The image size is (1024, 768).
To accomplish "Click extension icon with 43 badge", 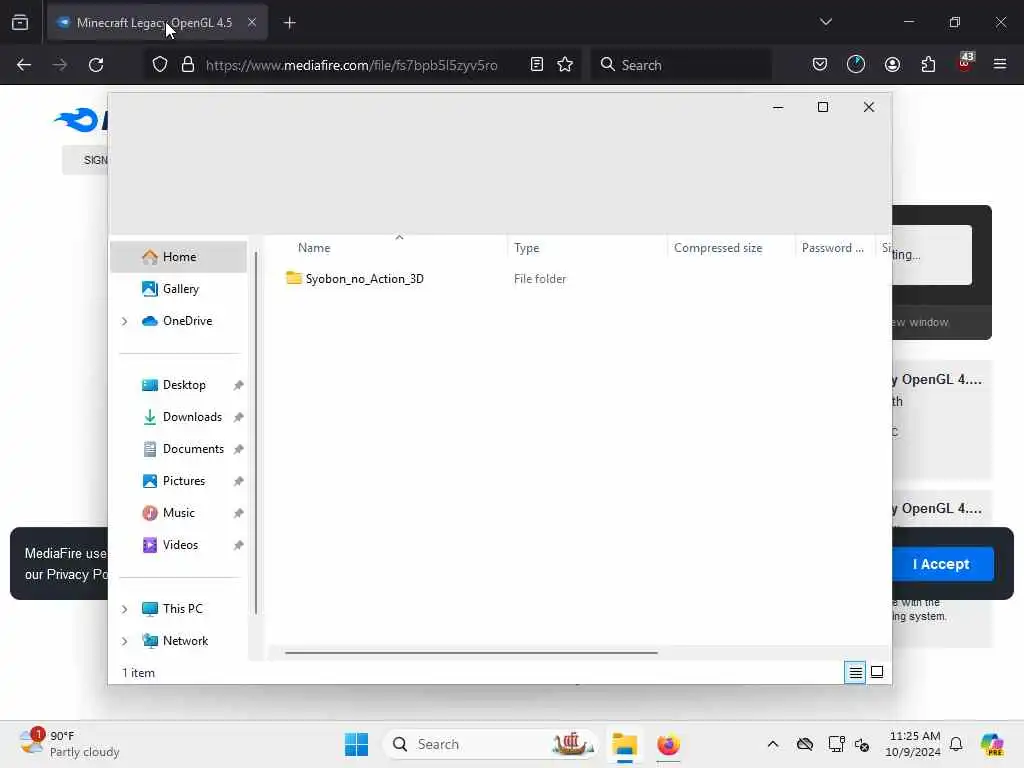I will [x=965, y=63].
